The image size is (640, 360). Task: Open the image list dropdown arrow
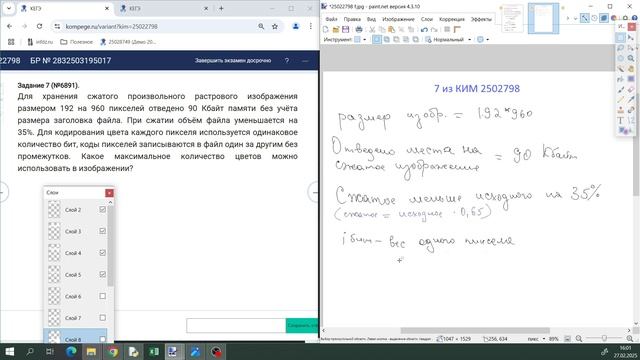coord(576,18)
